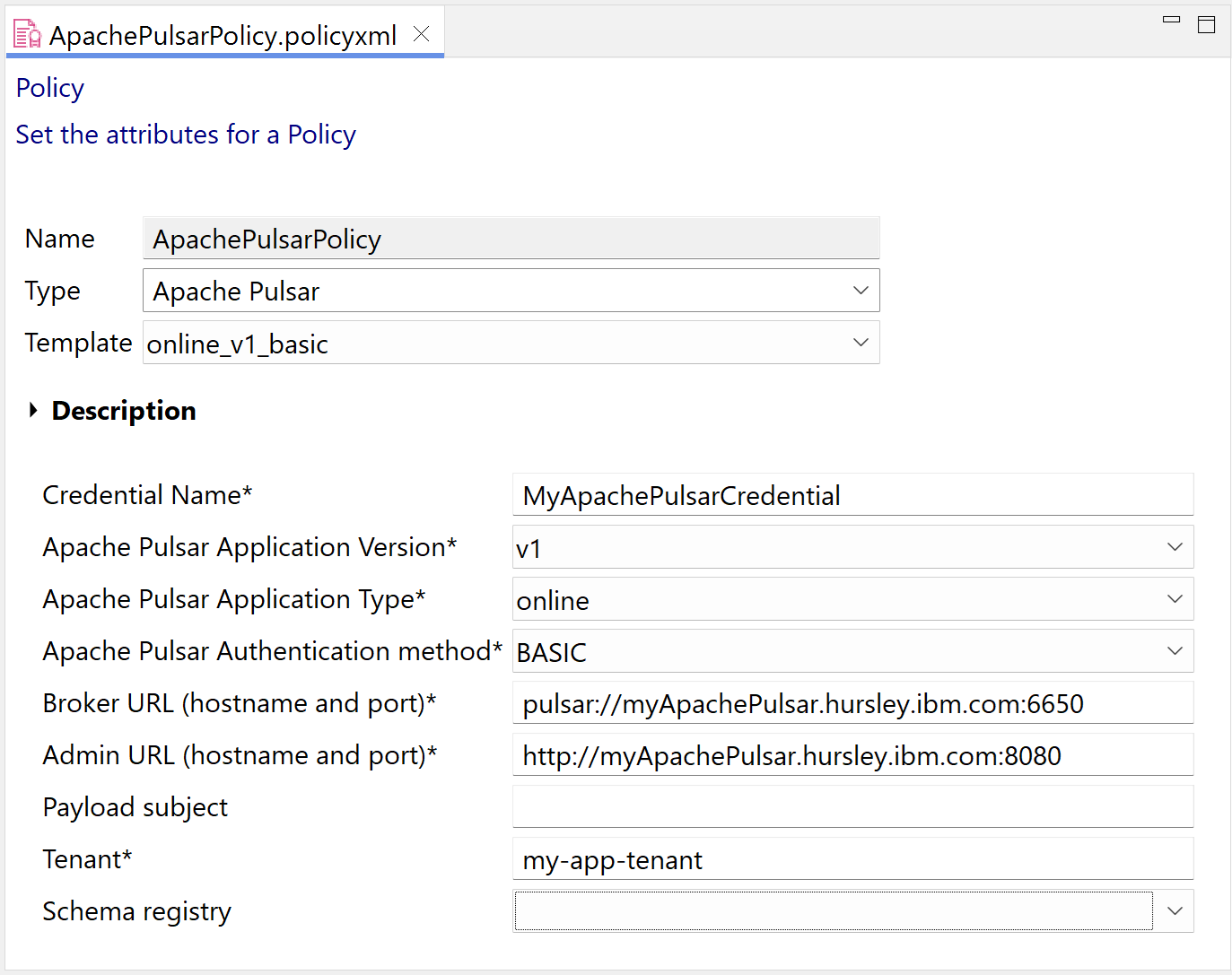Expand the Description section
The width and height of the screenshot is (1232, 975).
tap(33, 411)
